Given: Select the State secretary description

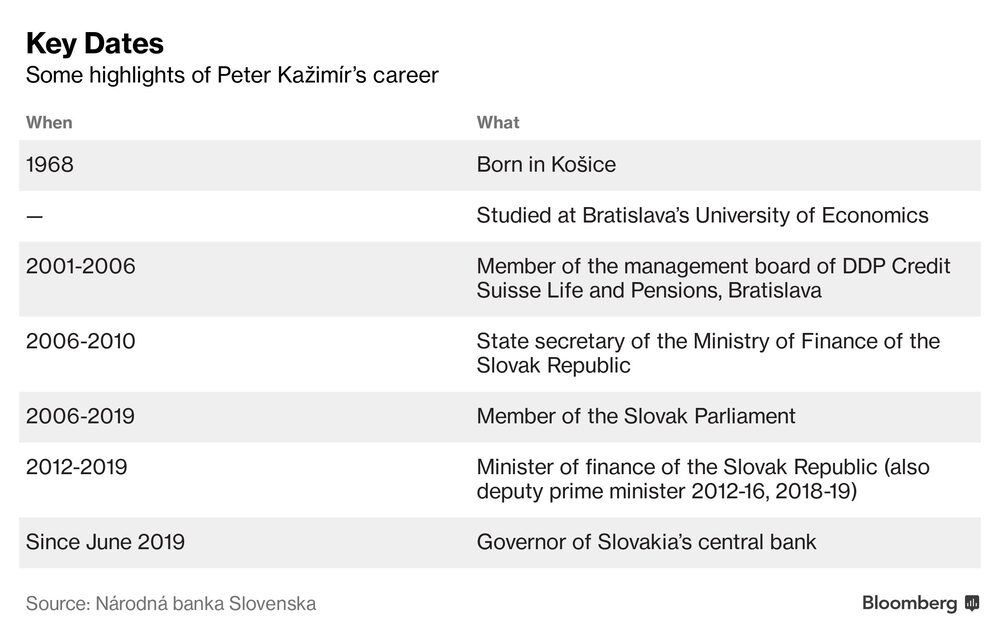Looking at the screenshot, I should [708, 353].
